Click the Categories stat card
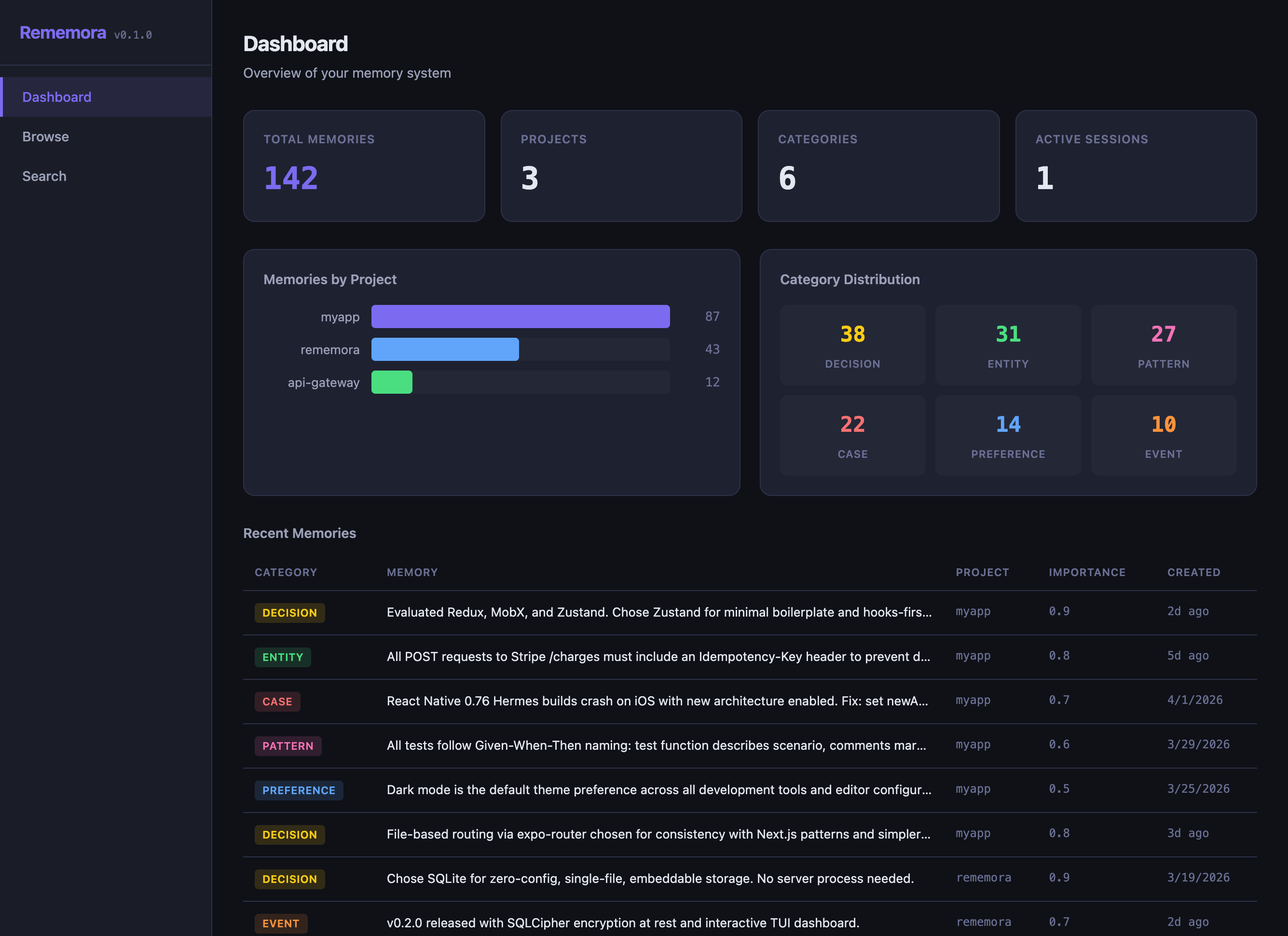 [x=878, y=166]
